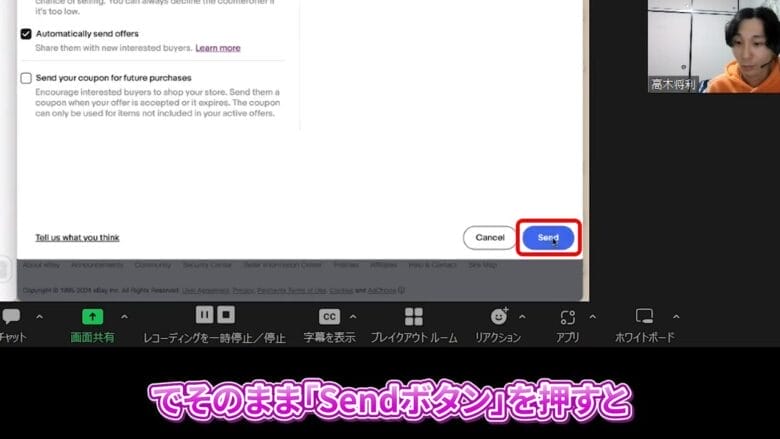The image size is (780, 439).
Task: Select the participant video thumbnail
Action: 714,46
